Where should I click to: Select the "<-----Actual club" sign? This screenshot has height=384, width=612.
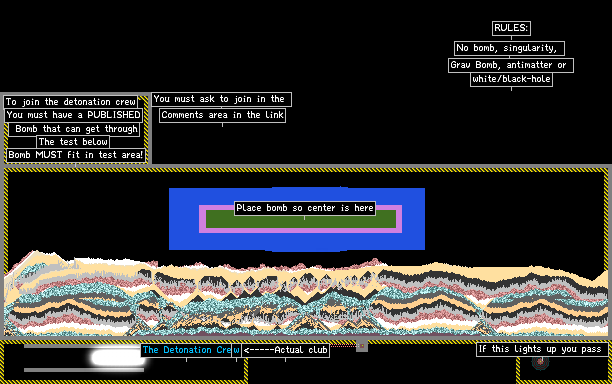coord(286,350)
